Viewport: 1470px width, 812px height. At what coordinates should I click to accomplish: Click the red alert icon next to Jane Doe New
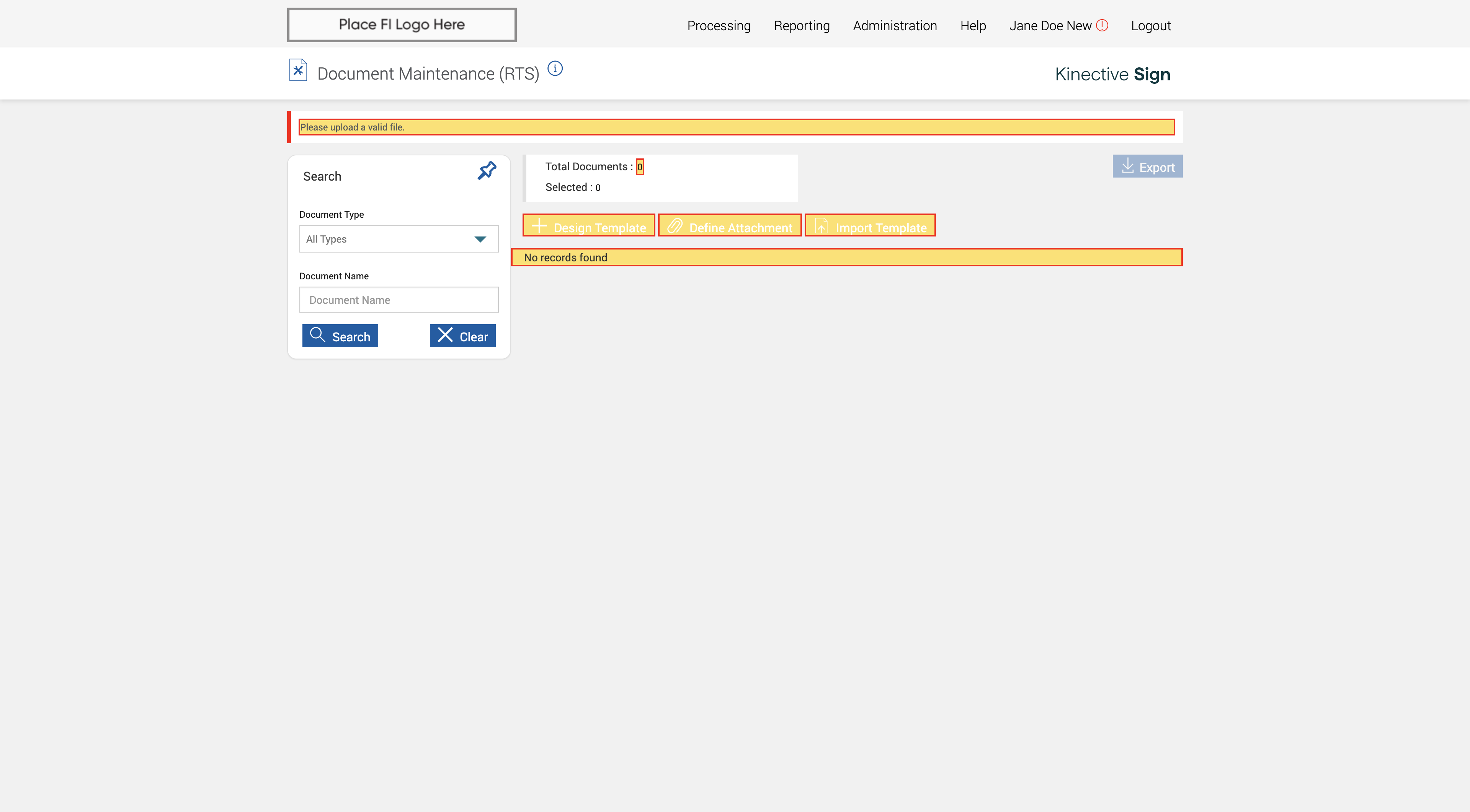1102,26
